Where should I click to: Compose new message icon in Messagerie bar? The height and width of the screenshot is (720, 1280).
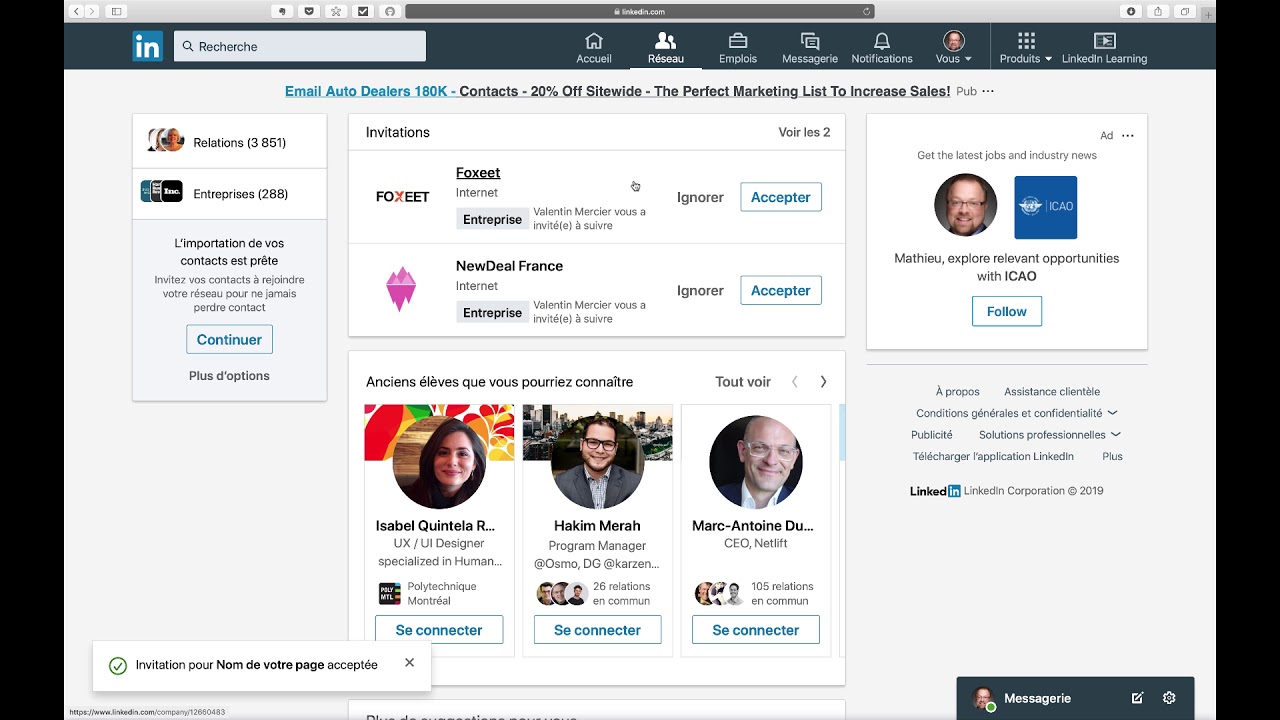pyautogui.click(x=1137, y=698)
